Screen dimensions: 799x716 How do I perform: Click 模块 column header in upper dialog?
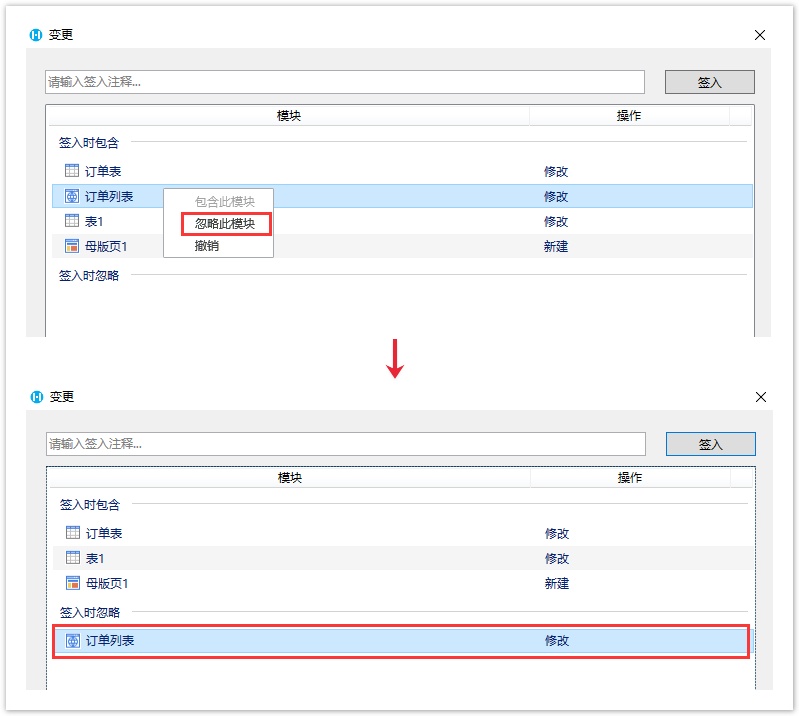click(289, 116)
